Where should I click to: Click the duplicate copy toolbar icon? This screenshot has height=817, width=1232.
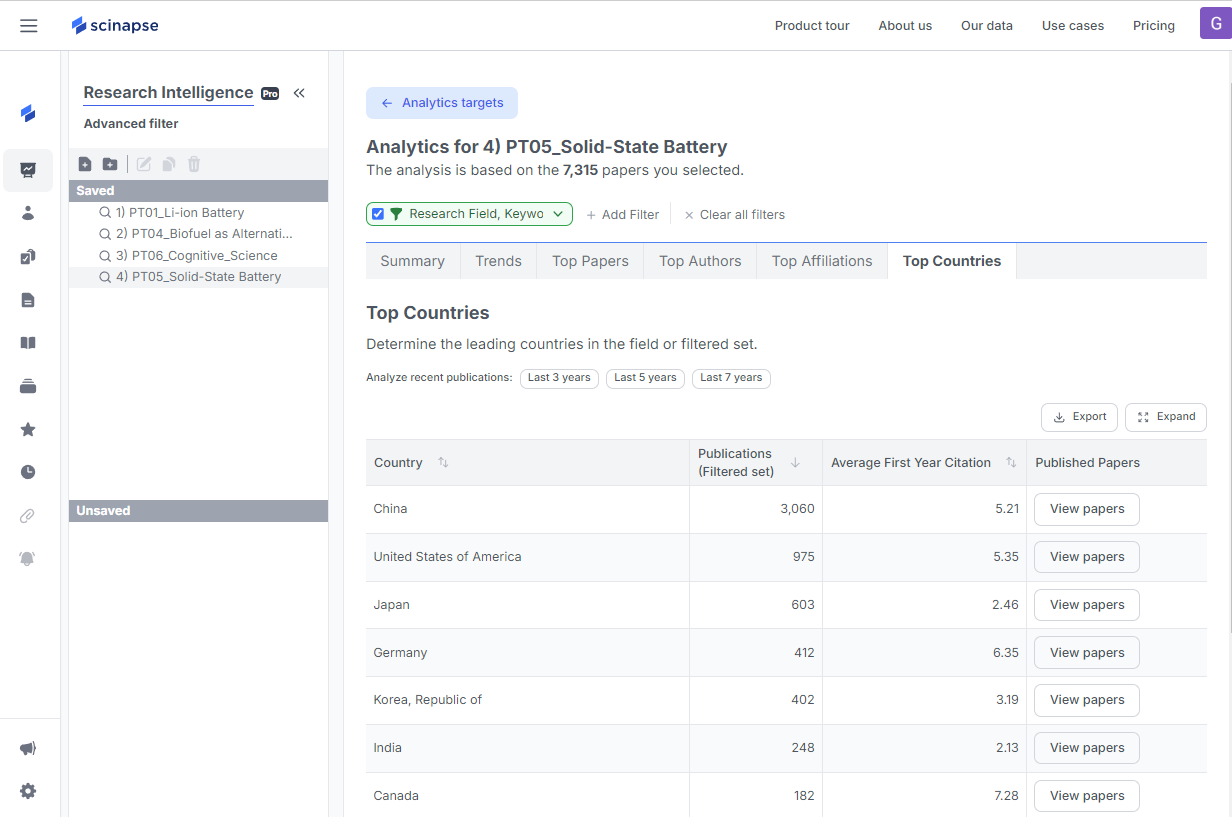click(x=169, y=164)
